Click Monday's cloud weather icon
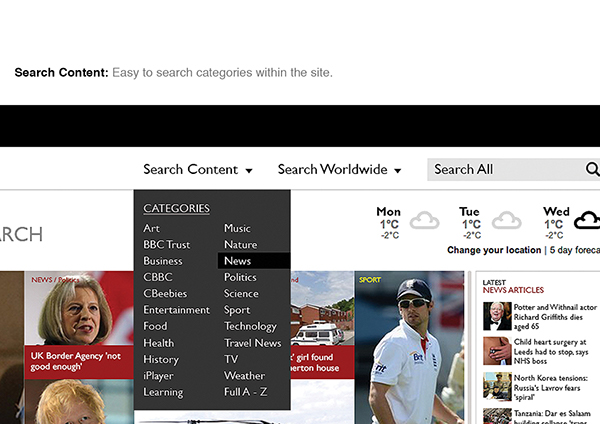 pyautogui.click(x=424, y=220)
